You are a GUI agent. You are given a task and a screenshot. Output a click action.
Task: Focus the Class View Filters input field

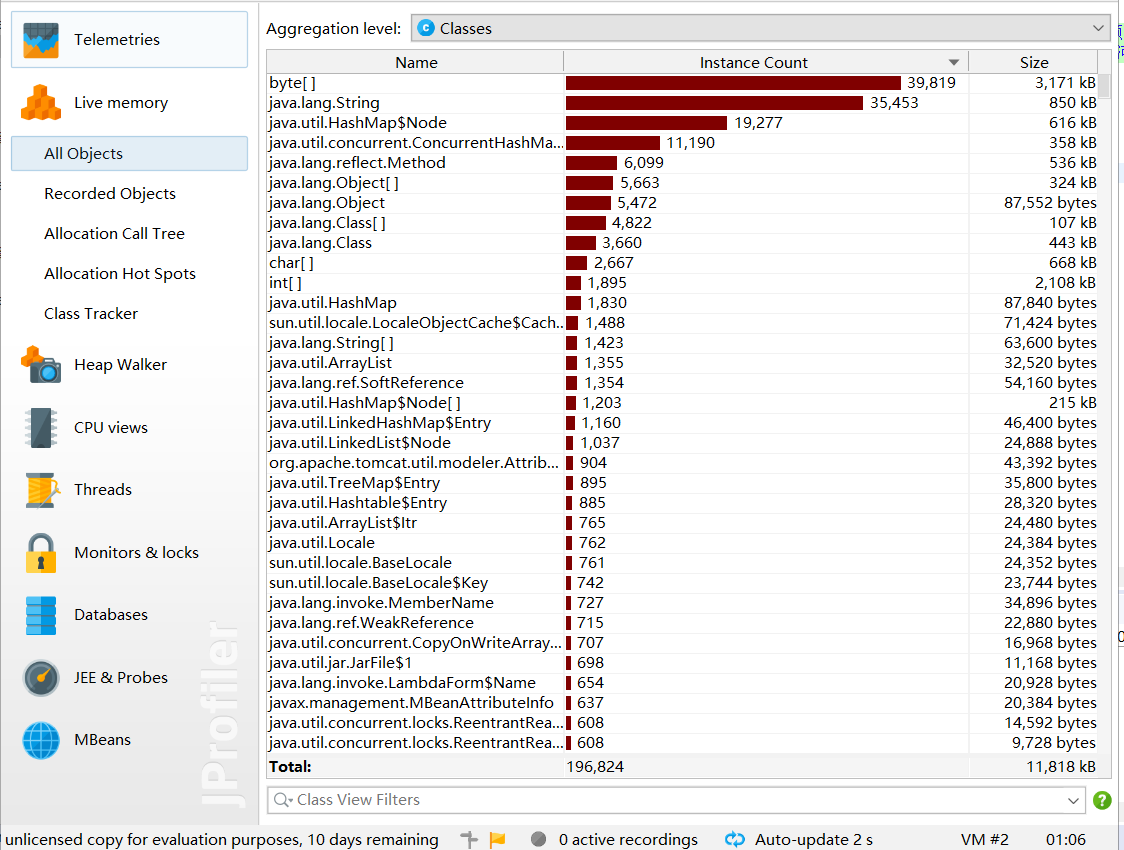[675, 800]
